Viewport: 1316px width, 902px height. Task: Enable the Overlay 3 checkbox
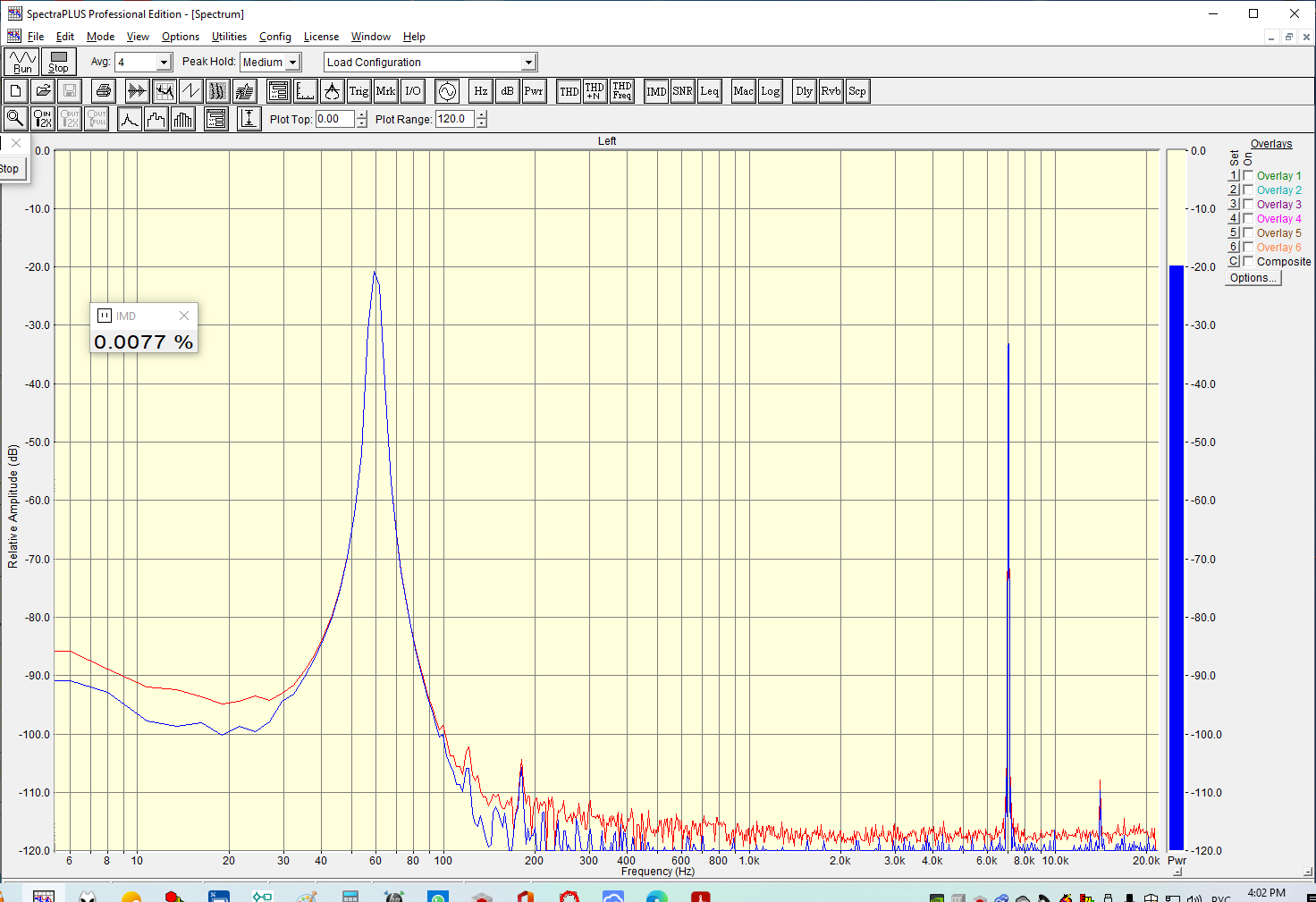point(1248,204)
